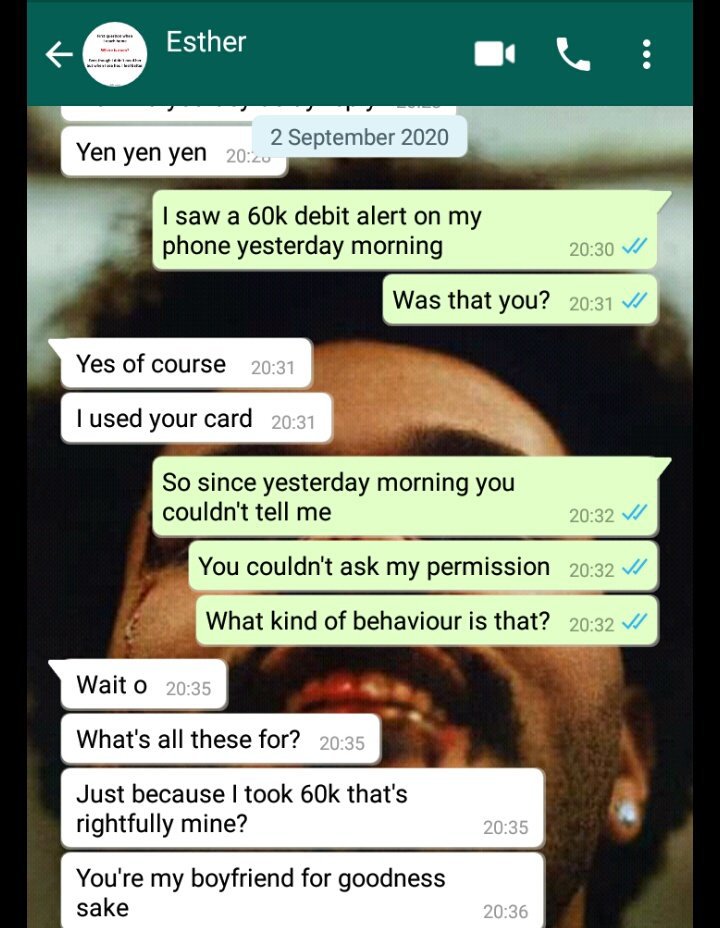Select the 'Yen yen yen' message
720x928 pixels.
coord(174,152)
